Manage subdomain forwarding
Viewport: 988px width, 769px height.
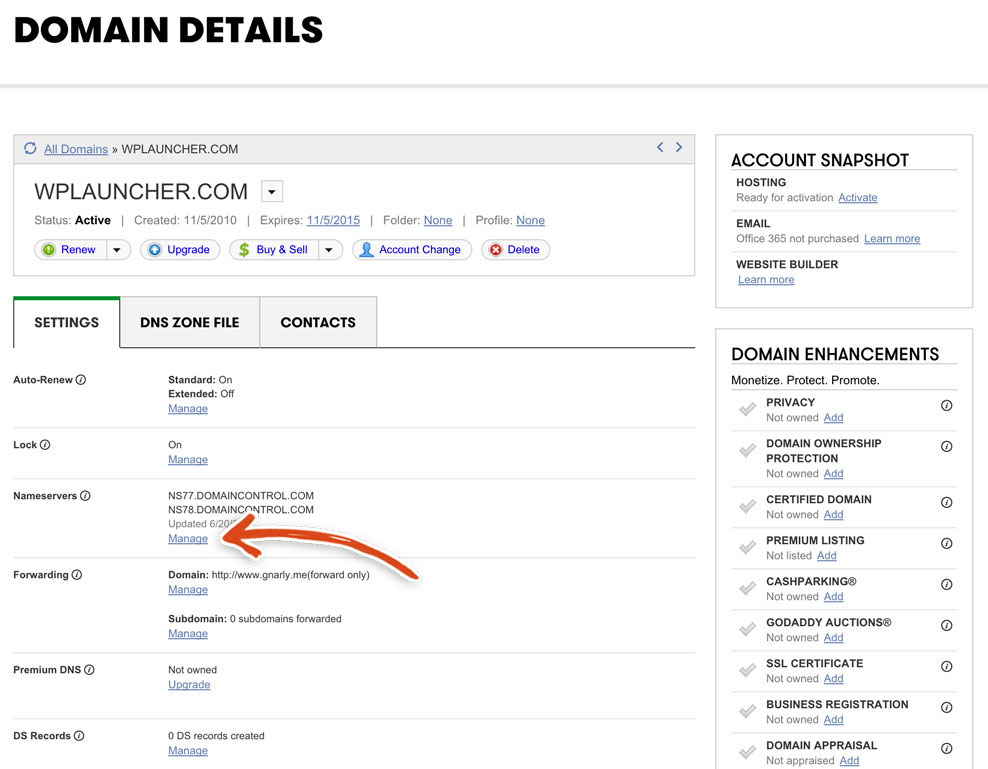click(188, 633)
